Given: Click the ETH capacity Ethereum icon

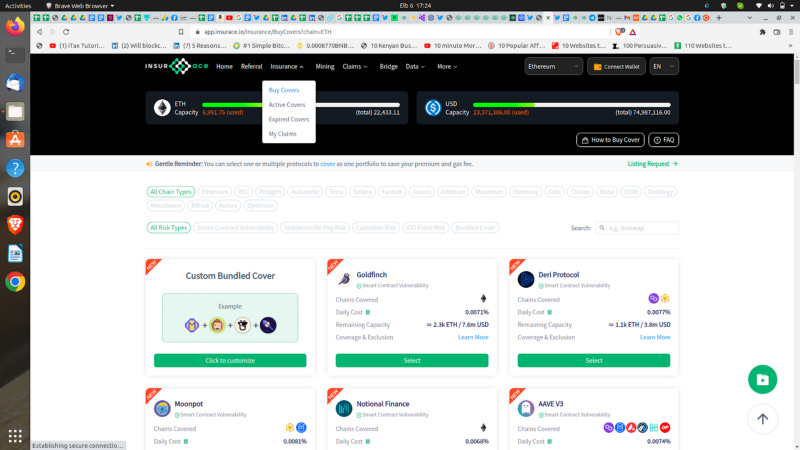Looking at the screenshot, I should click(162, 108).
